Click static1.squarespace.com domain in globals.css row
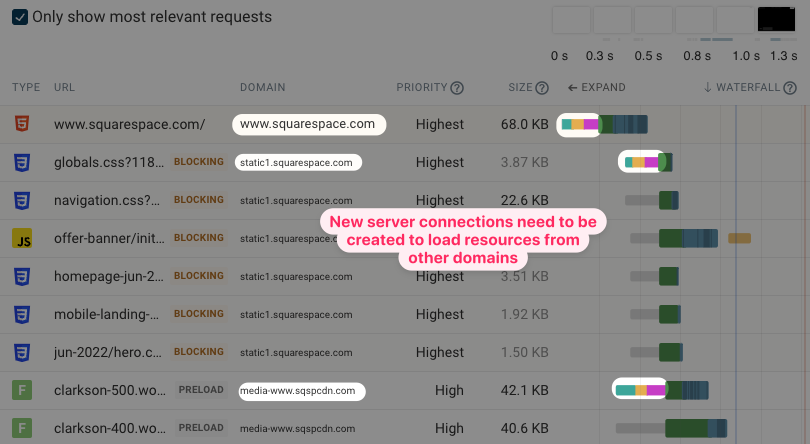The height and width of the screenshot is (444, 810). coord(298,163)
